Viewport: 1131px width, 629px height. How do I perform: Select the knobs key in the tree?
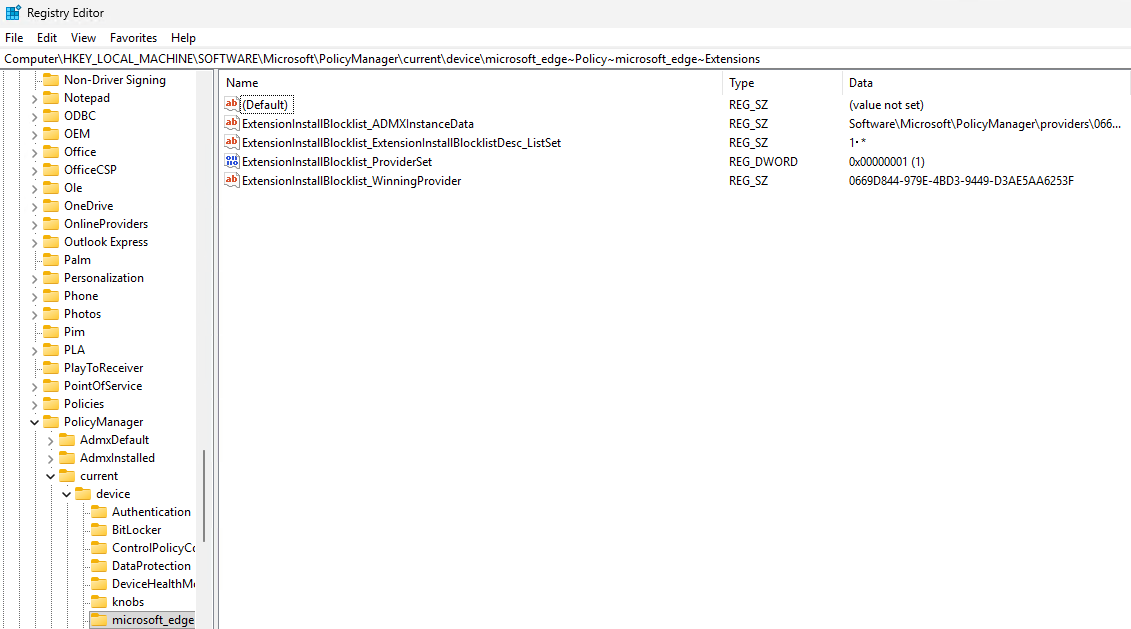tap(128, 602)
